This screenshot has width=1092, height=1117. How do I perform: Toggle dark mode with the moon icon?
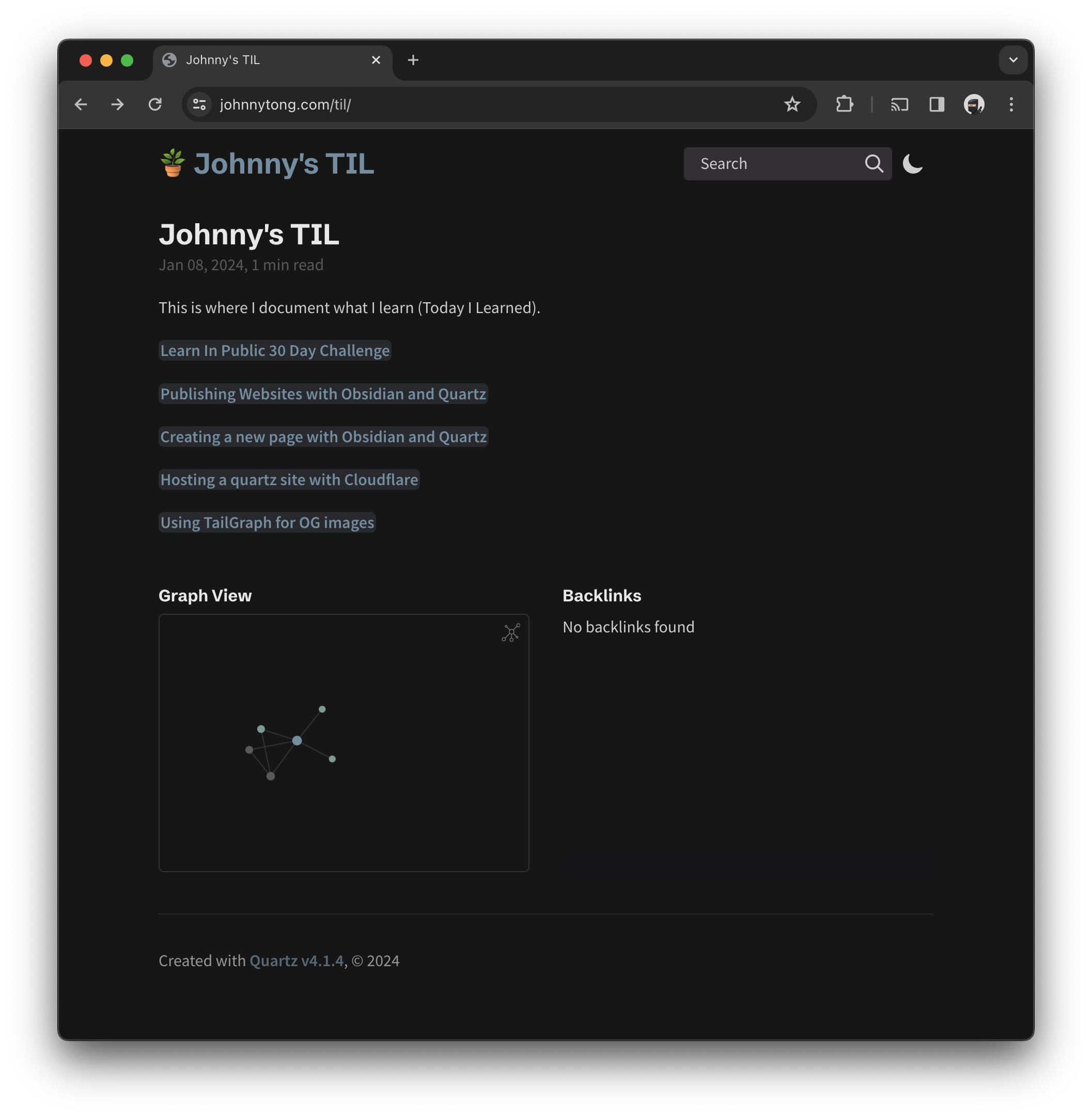pos(912,164)
